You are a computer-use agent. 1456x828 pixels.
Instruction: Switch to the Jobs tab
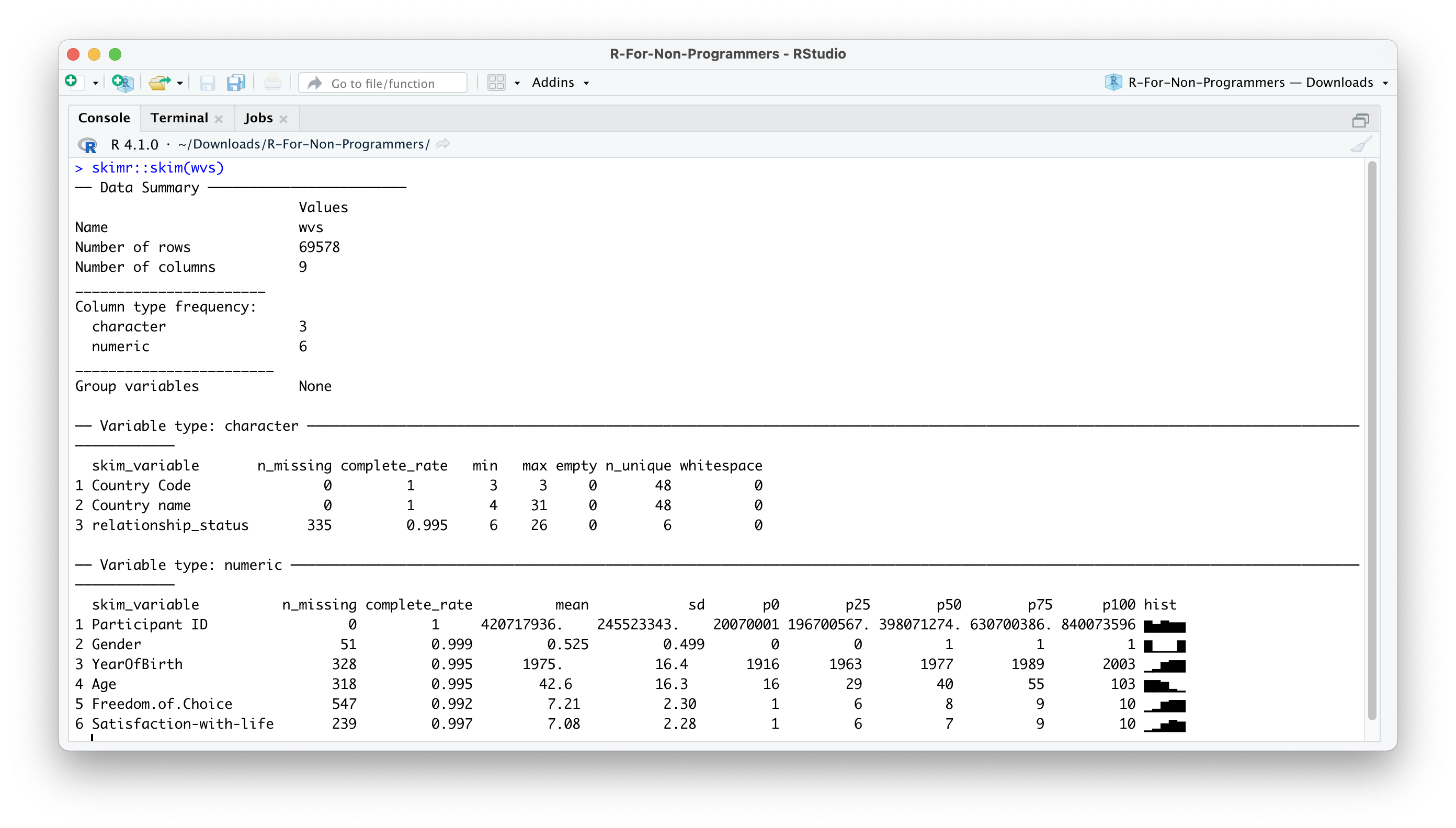(x=258, y=118)
